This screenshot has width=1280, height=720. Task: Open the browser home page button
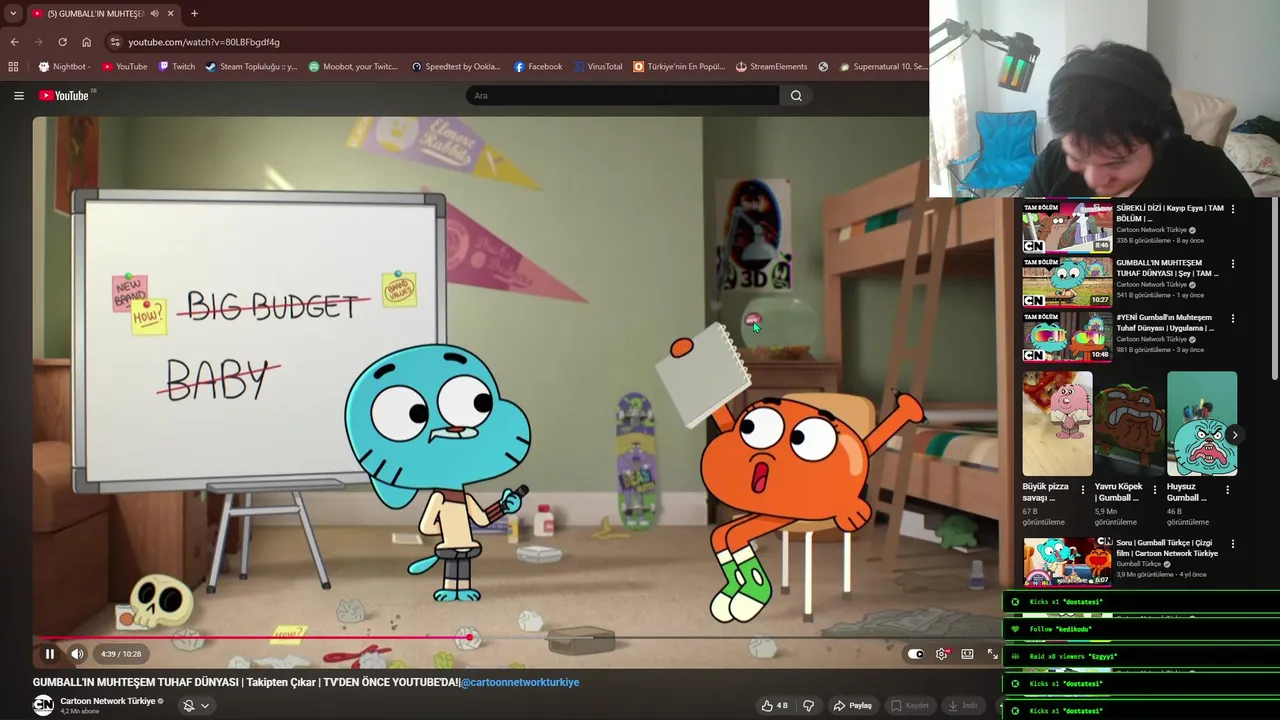(86, 42)
